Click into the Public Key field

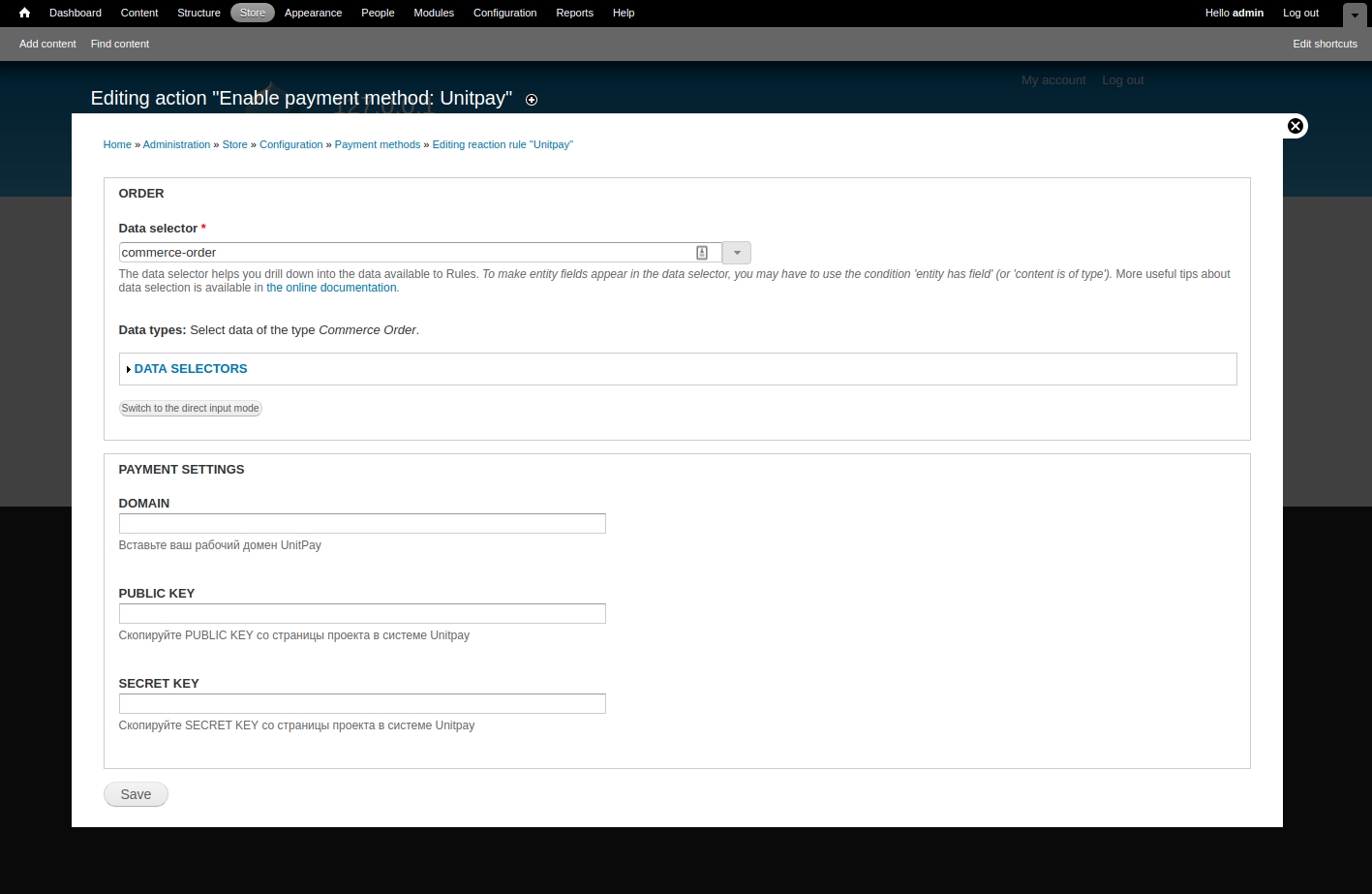(x=362, y=614)
